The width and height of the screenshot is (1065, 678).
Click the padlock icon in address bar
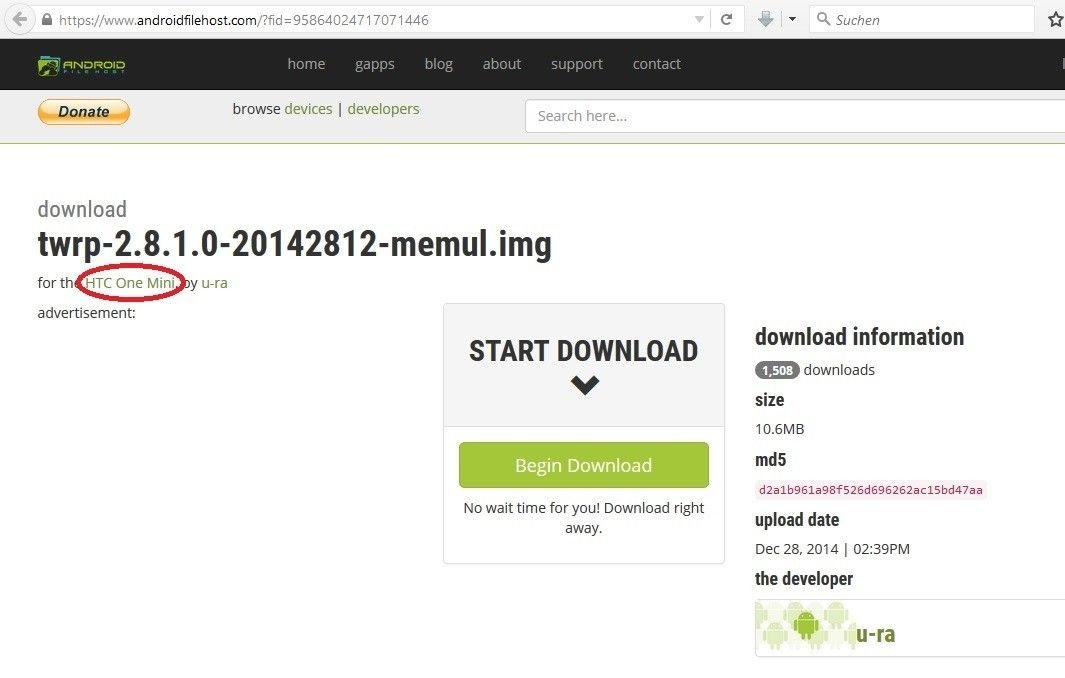pyautogui.click(x=47, y=20)
